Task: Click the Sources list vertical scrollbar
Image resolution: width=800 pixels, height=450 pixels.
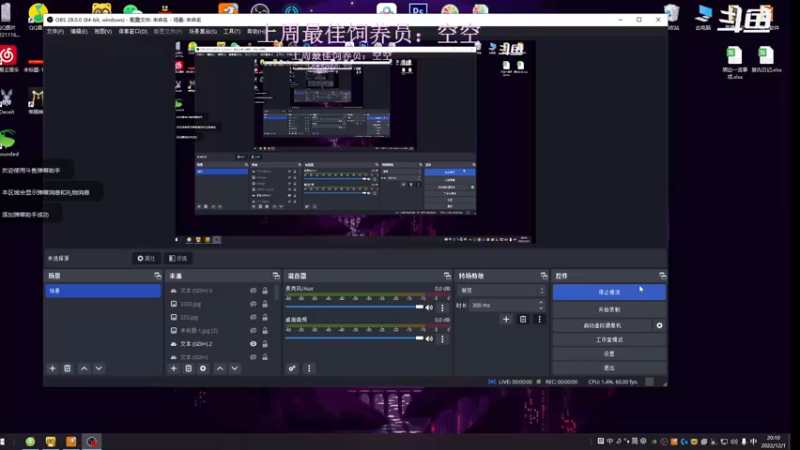Action: (x=277, y=292)
